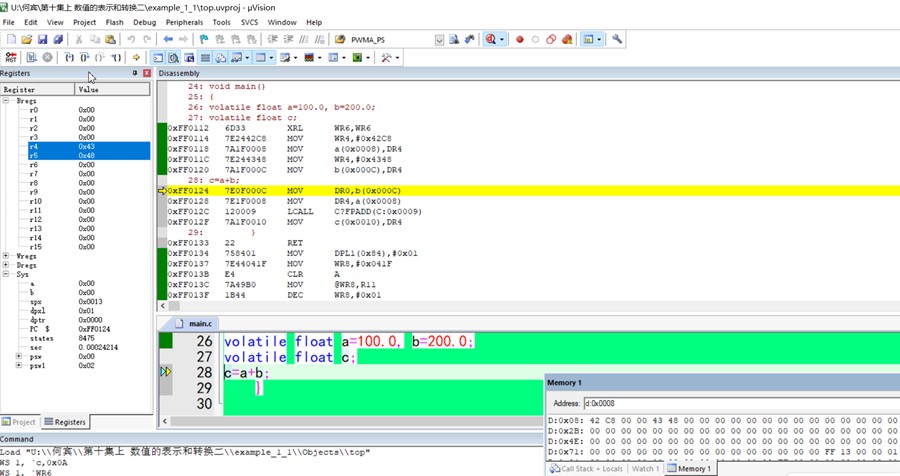
Task: Expand the Wregs tree node
Action: [7, 256]
